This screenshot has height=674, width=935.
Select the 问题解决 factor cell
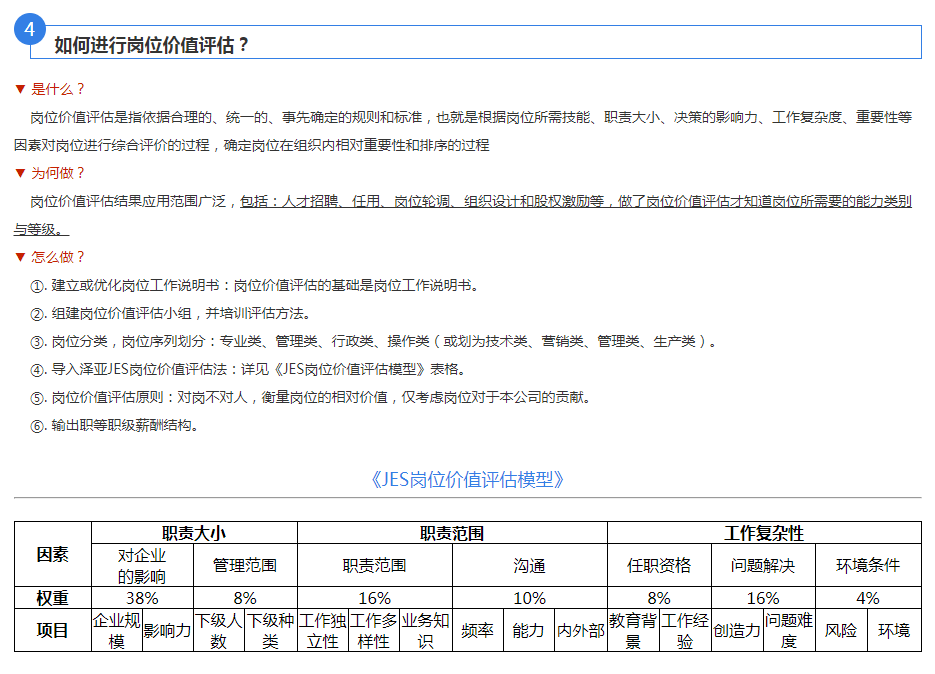(763, 565)
